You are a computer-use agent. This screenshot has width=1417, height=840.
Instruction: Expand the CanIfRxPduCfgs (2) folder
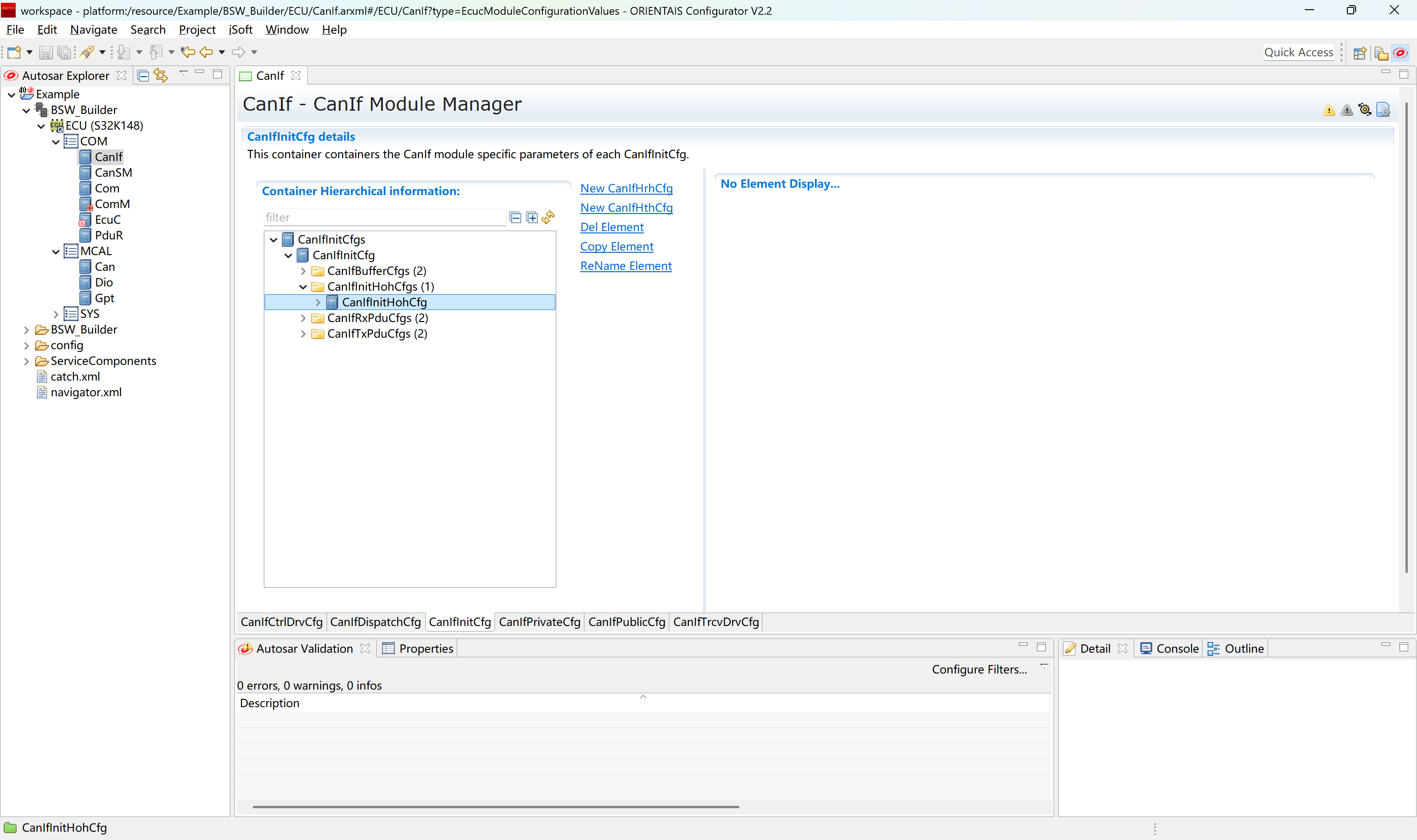tap(304, 318)
